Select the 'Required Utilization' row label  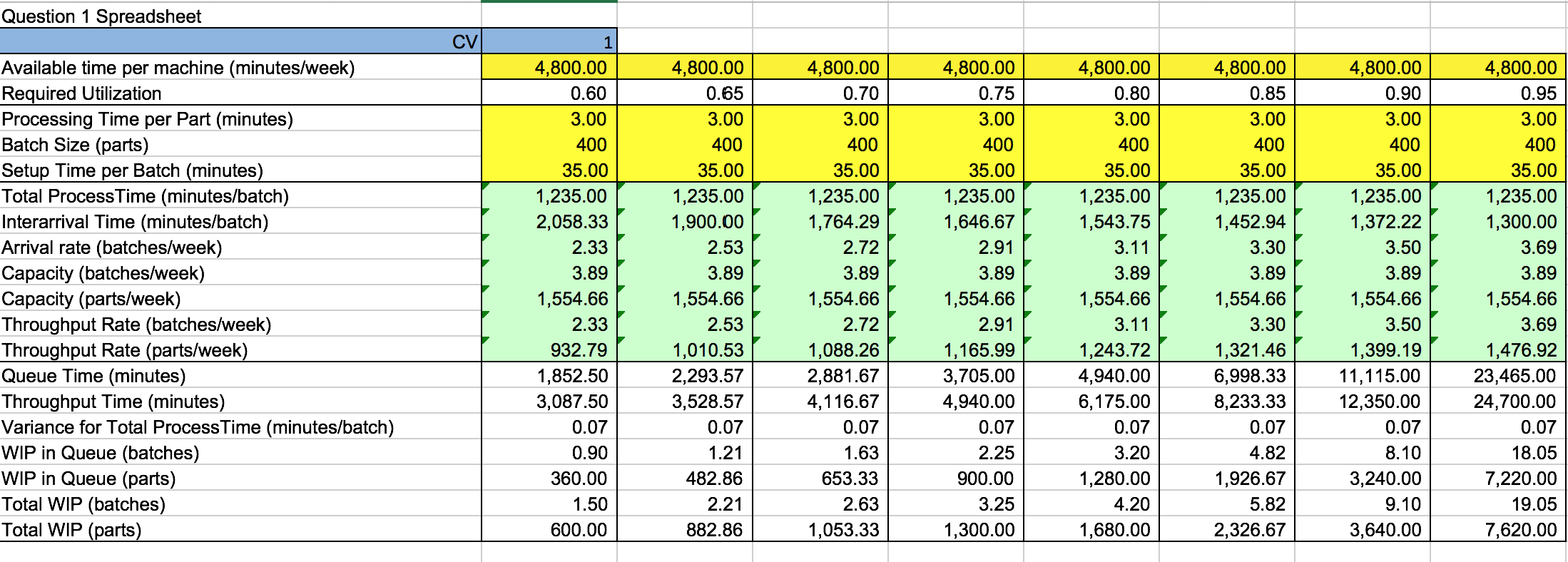81,93
